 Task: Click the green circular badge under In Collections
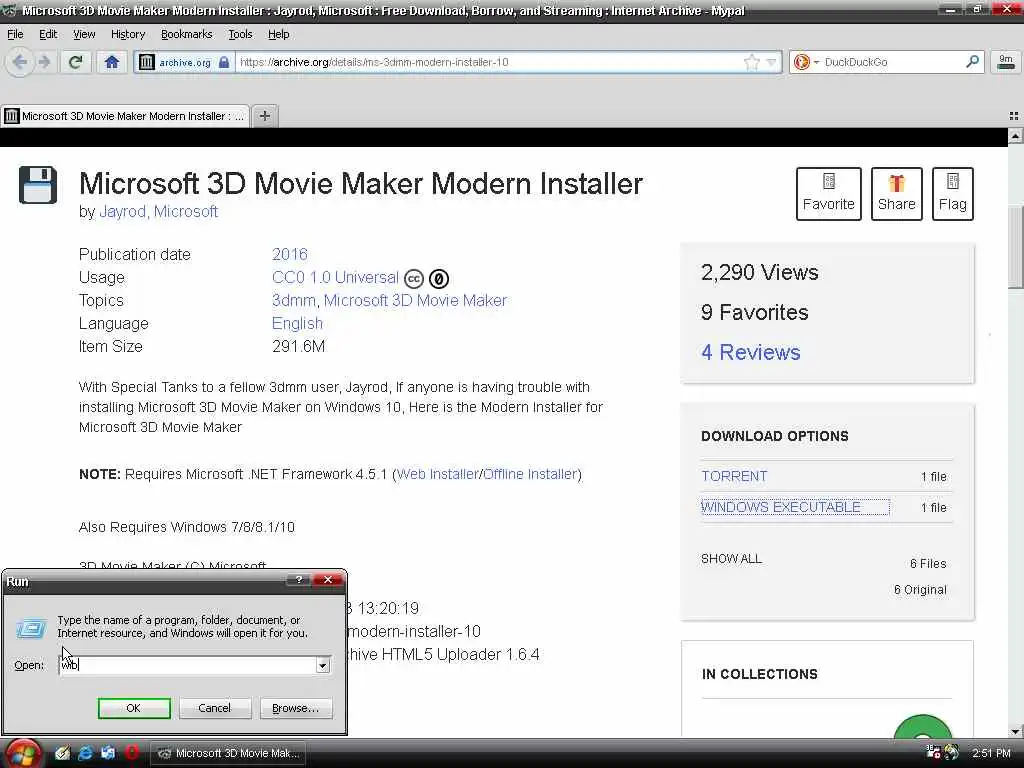(x=922, y=726)
